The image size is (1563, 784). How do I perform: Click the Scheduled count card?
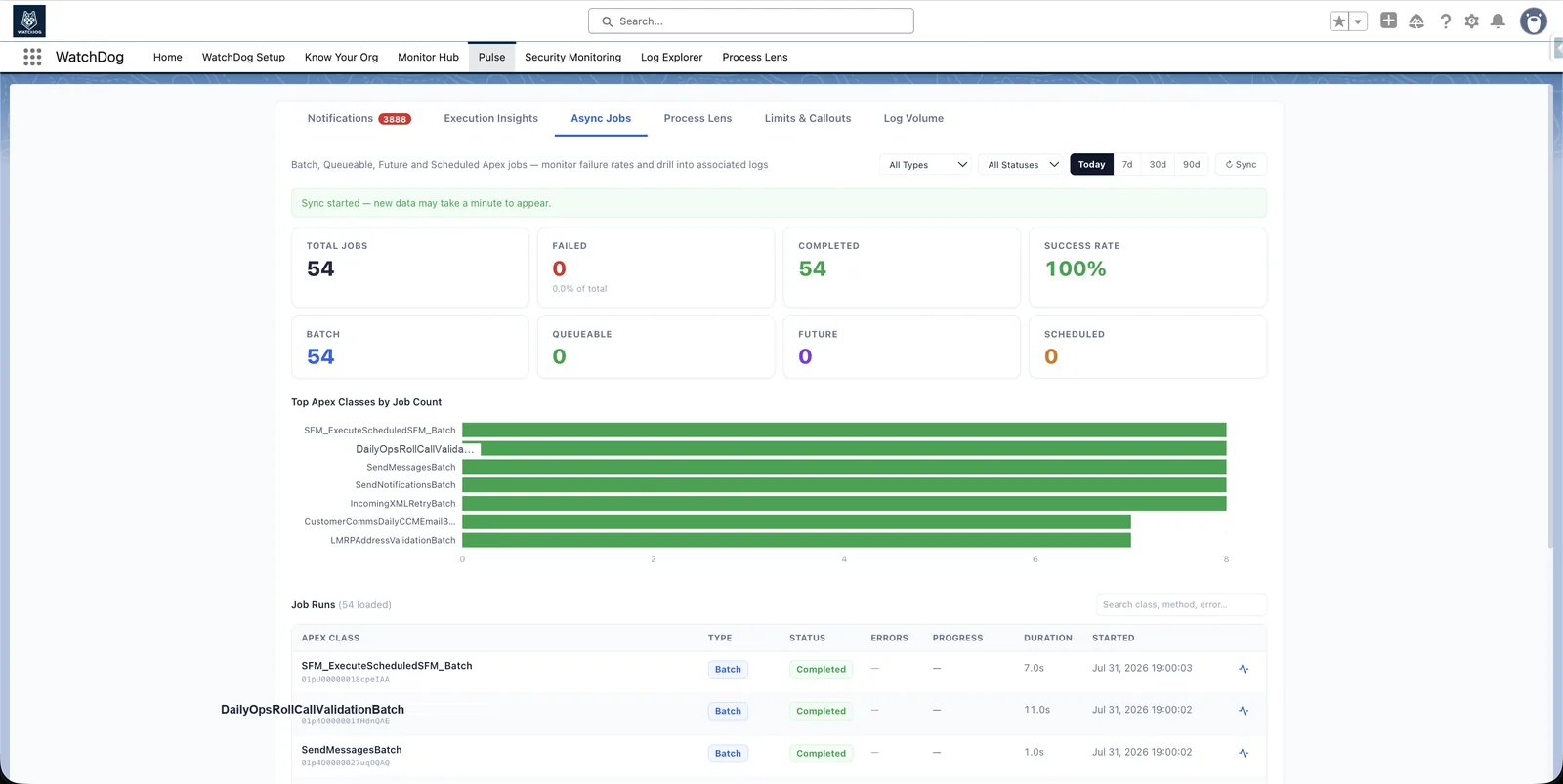[1148, 347]
